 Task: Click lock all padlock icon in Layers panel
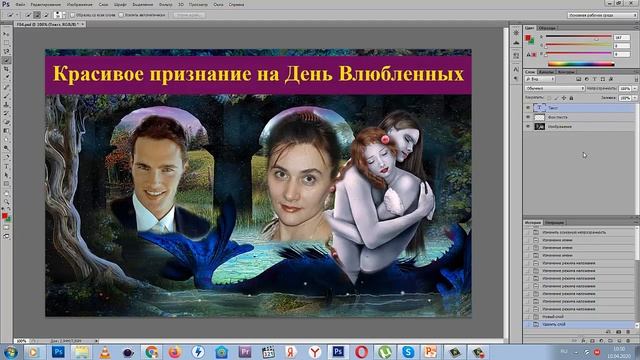(571, 98)
